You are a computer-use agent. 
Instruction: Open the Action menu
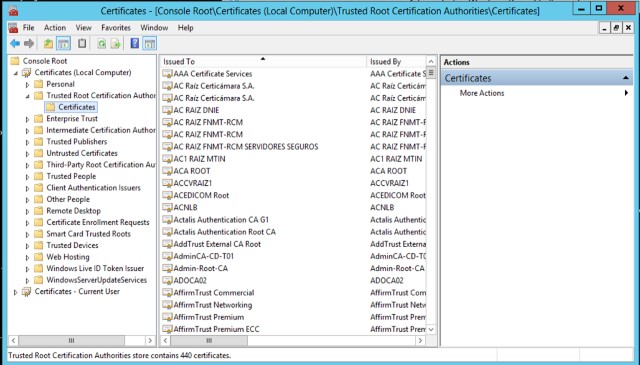(x=55, y=28)
